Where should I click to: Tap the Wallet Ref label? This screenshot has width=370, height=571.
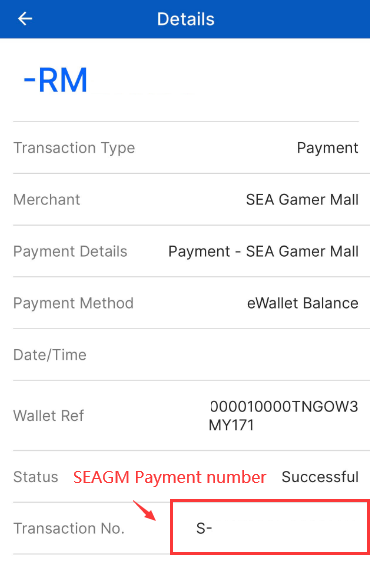(48, 416)
